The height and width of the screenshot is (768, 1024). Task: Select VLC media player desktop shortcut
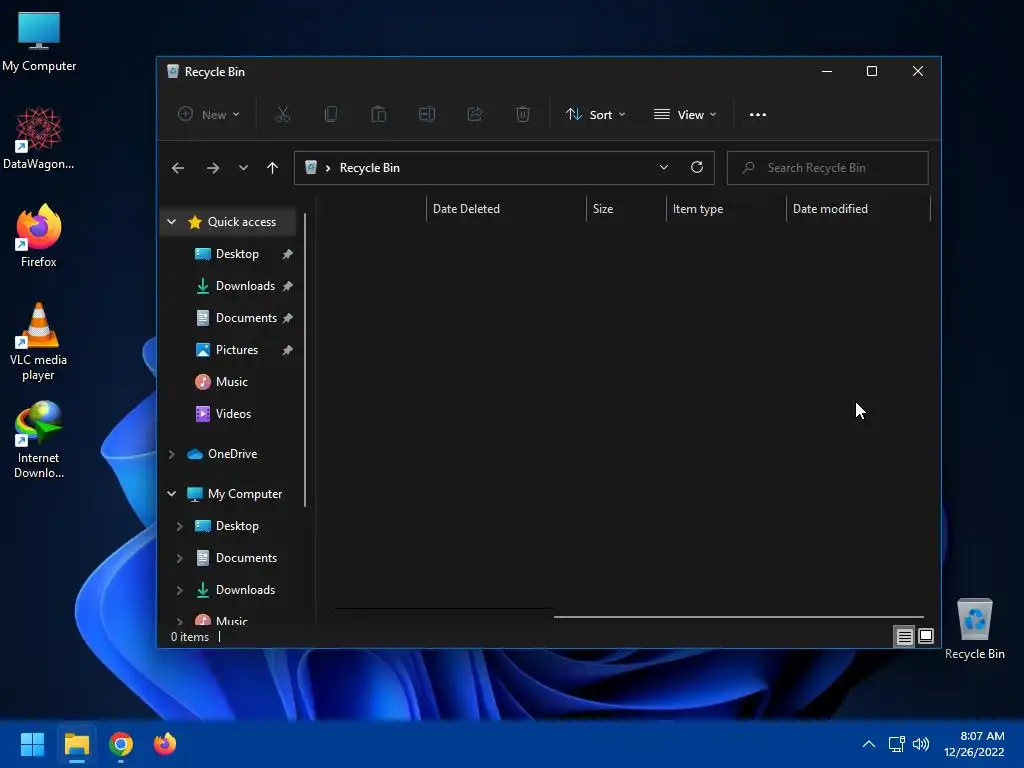tap(39, 342)
